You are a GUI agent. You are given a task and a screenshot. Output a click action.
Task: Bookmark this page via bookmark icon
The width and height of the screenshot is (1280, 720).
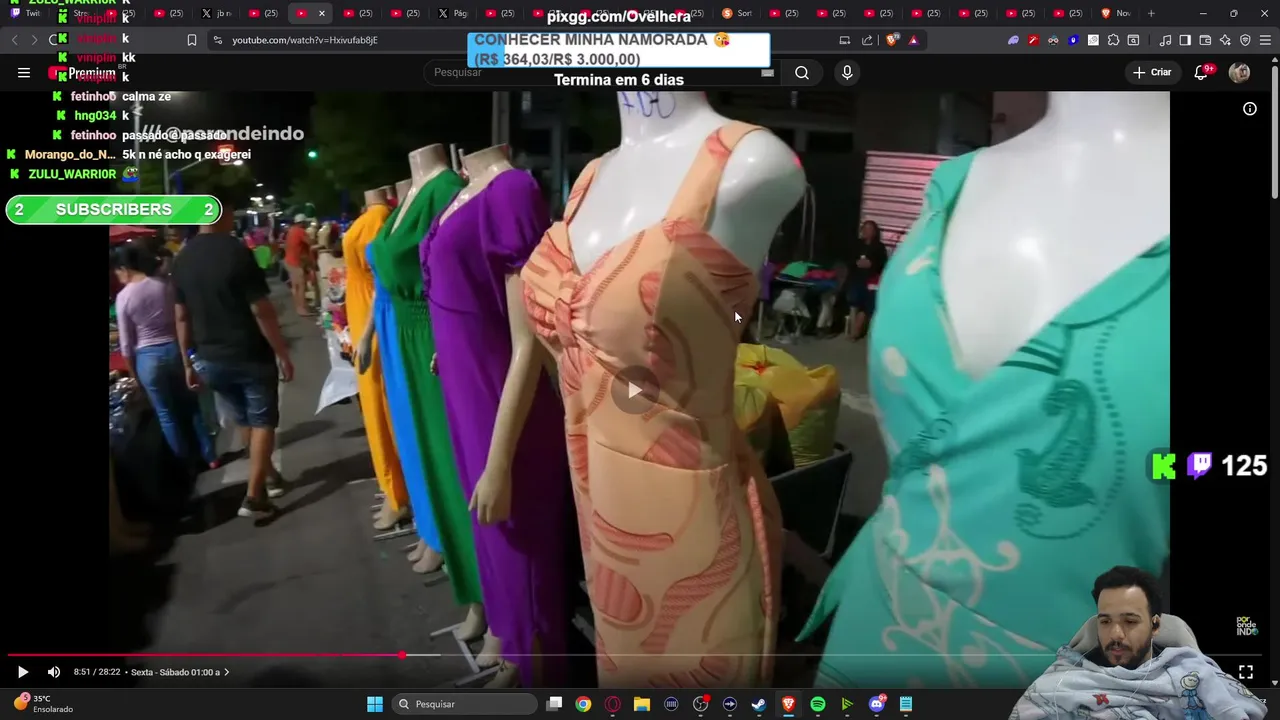(191, 40)
